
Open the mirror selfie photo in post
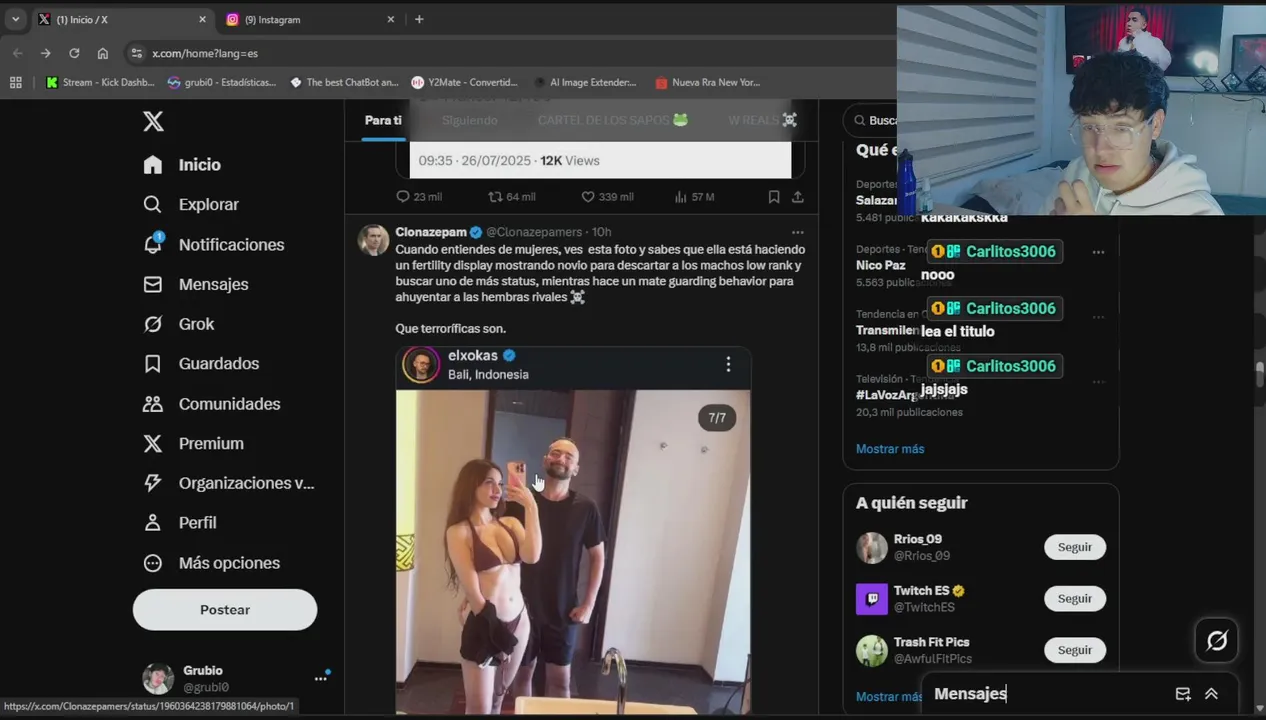click(573, 530)
